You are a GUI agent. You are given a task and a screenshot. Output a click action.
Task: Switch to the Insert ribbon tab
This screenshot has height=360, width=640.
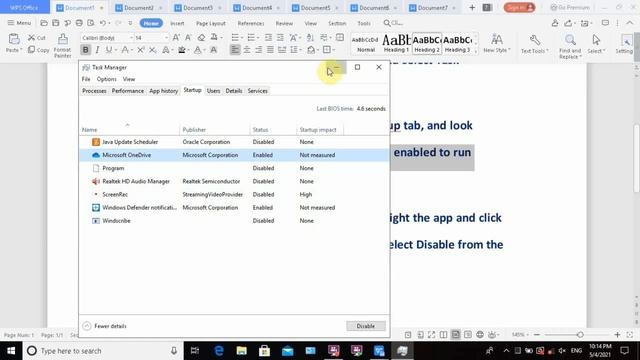pos(177,23)
